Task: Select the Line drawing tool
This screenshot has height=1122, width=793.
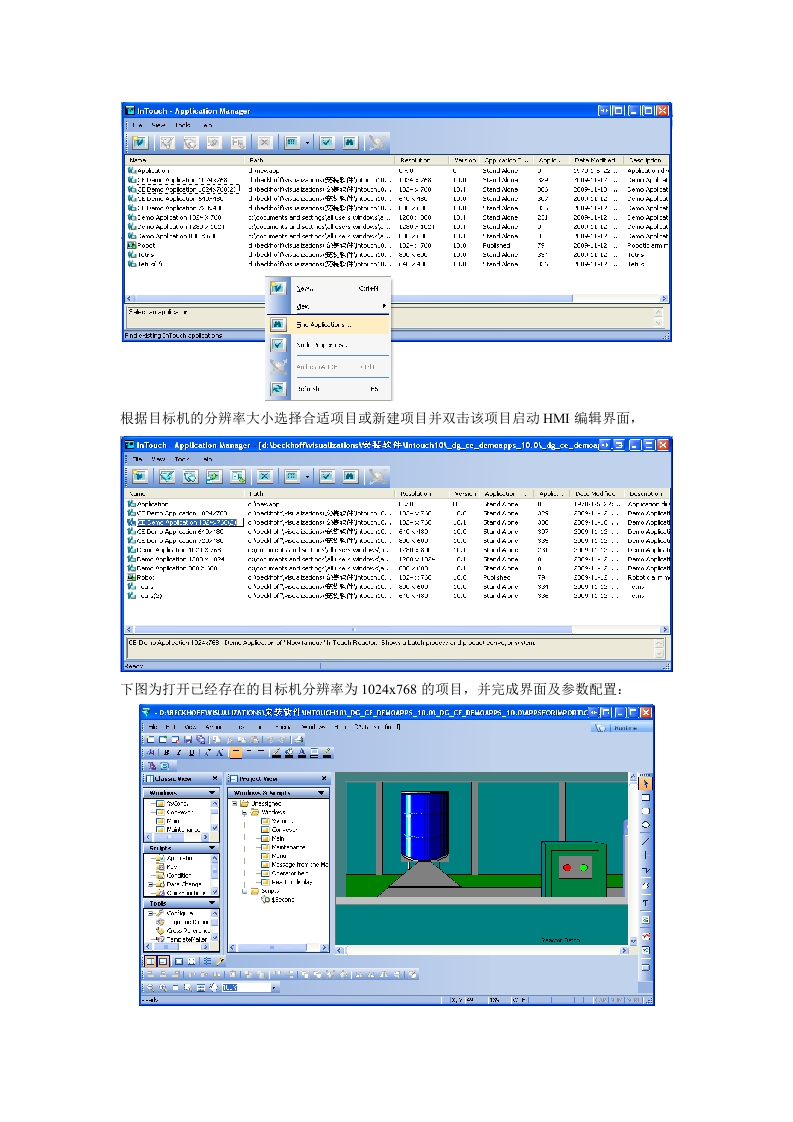Action: (x=646, y=840)
